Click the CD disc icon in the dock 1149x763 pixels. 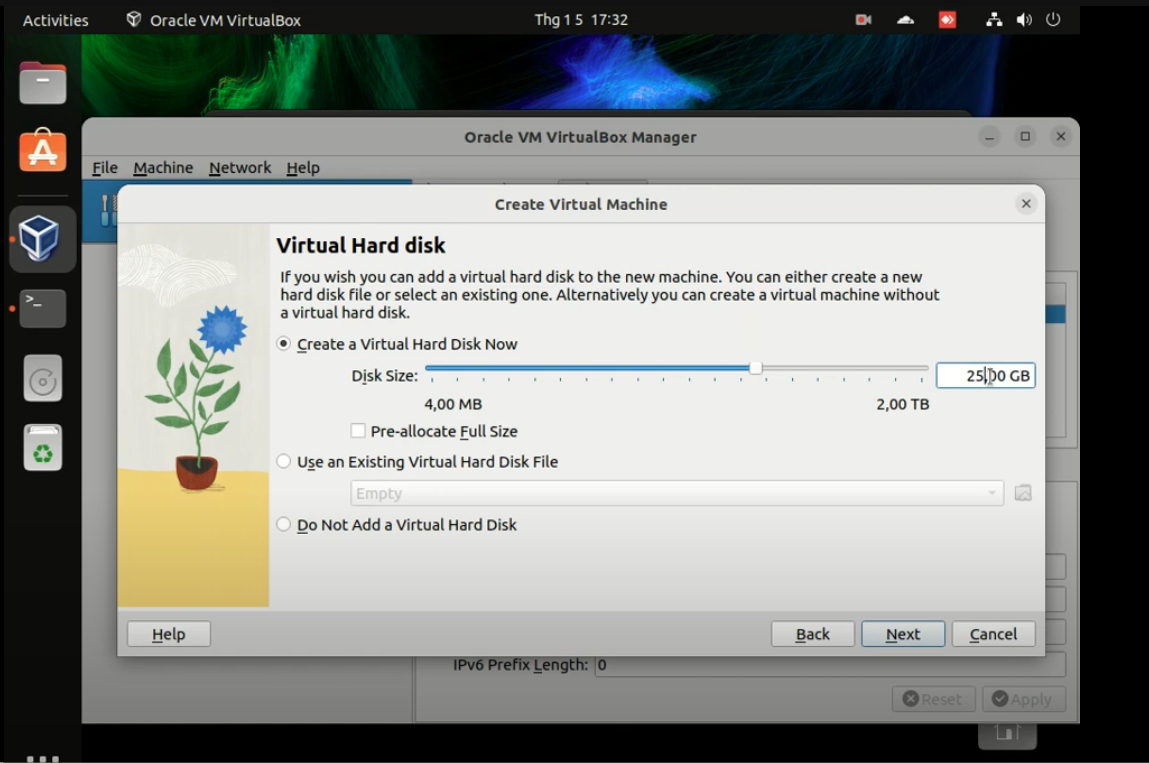[42, 378]
